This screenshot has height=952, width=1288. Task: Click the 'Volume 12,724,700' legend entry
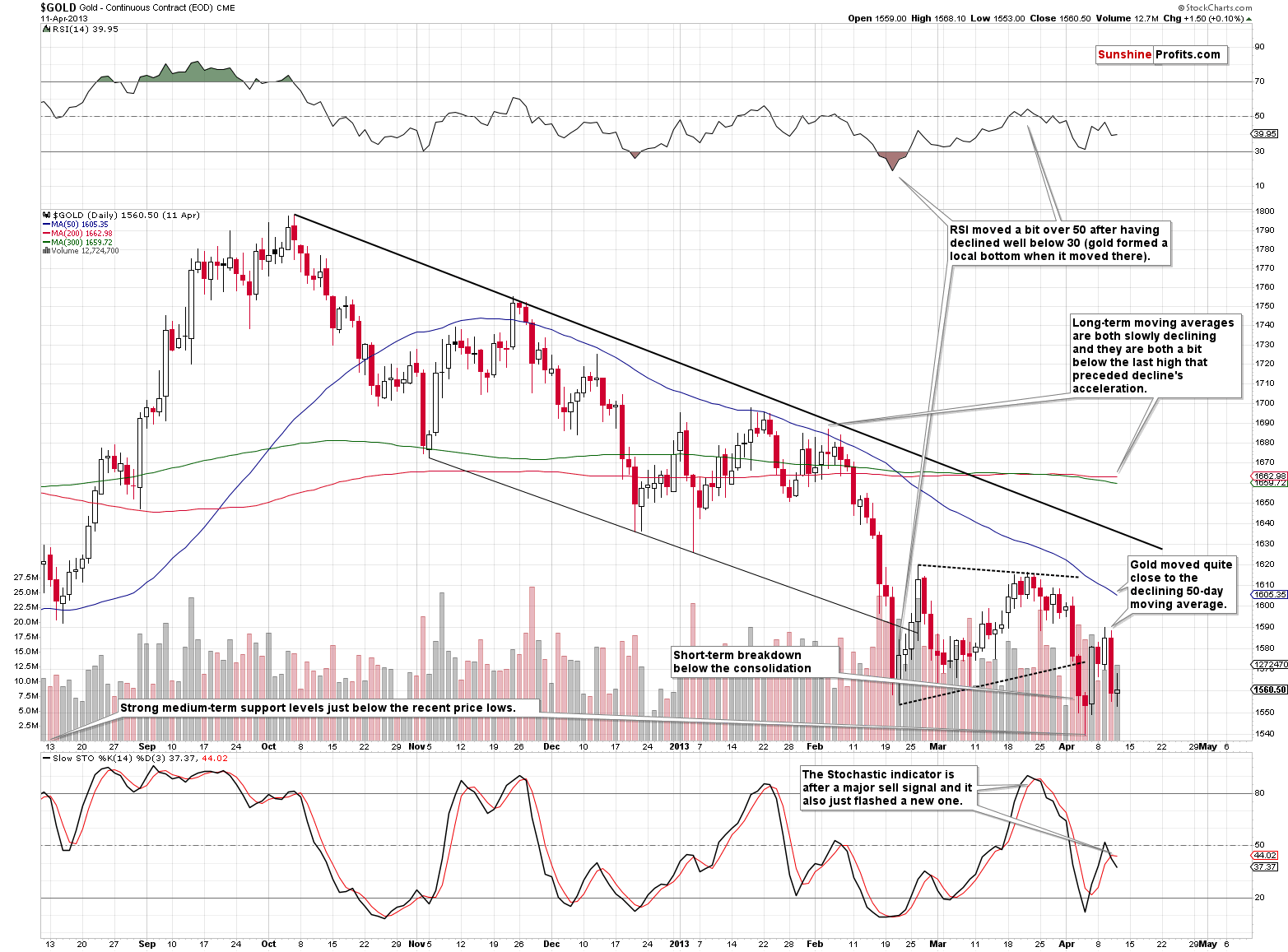(85, 251)
